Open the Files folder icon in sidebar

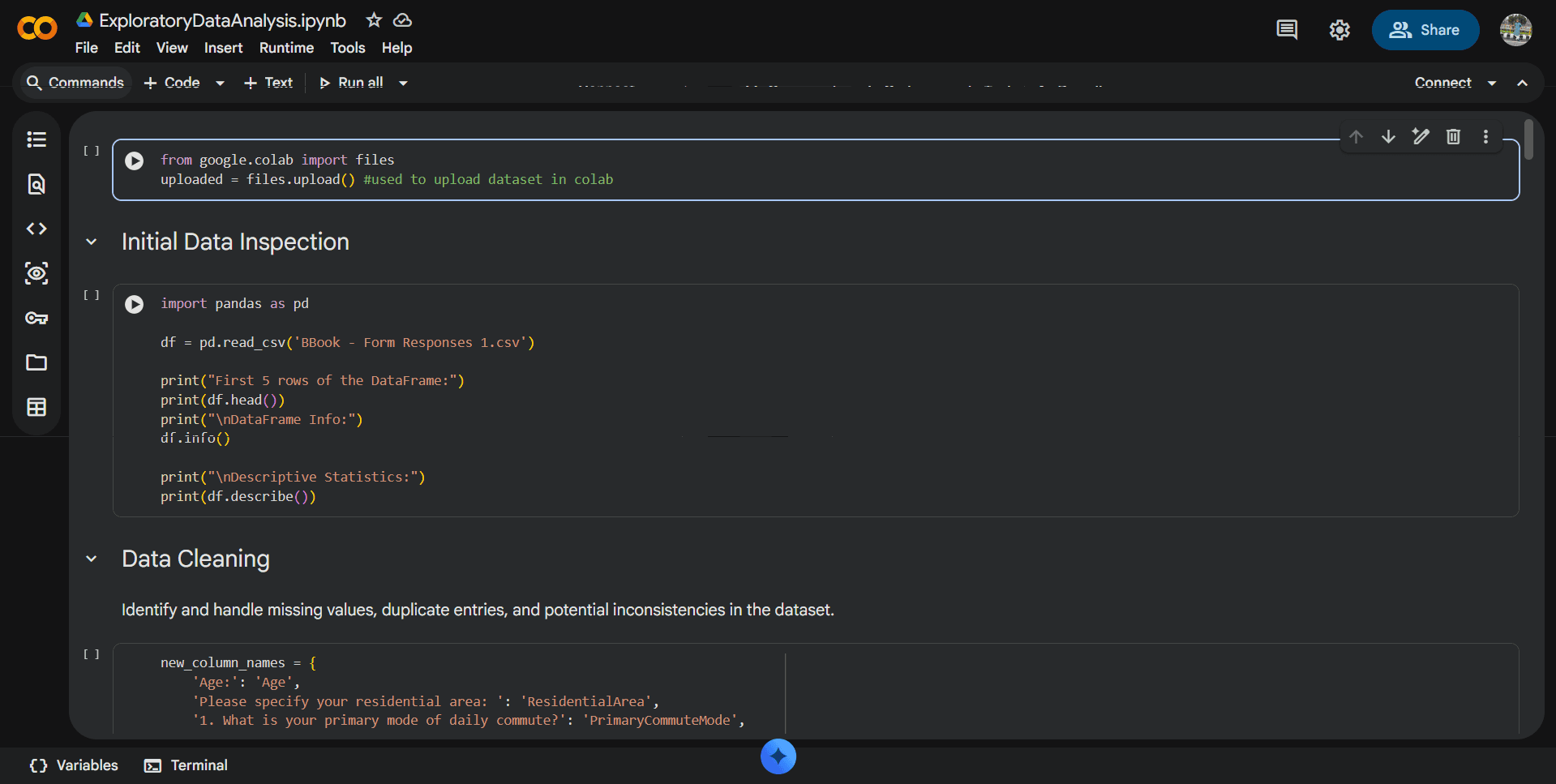(36, 362)
